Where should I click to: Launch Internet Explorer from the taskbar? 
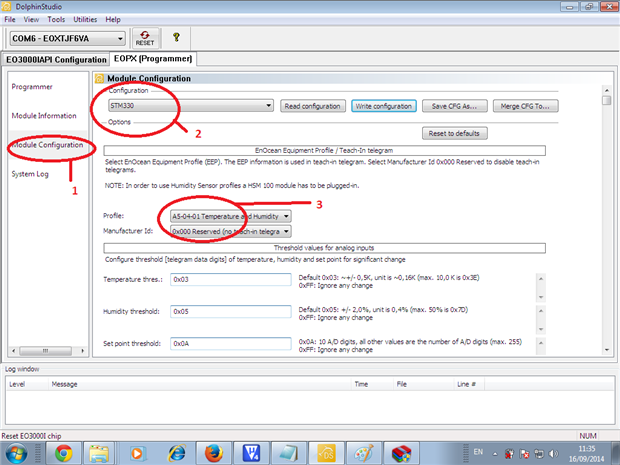pos(176,453)
